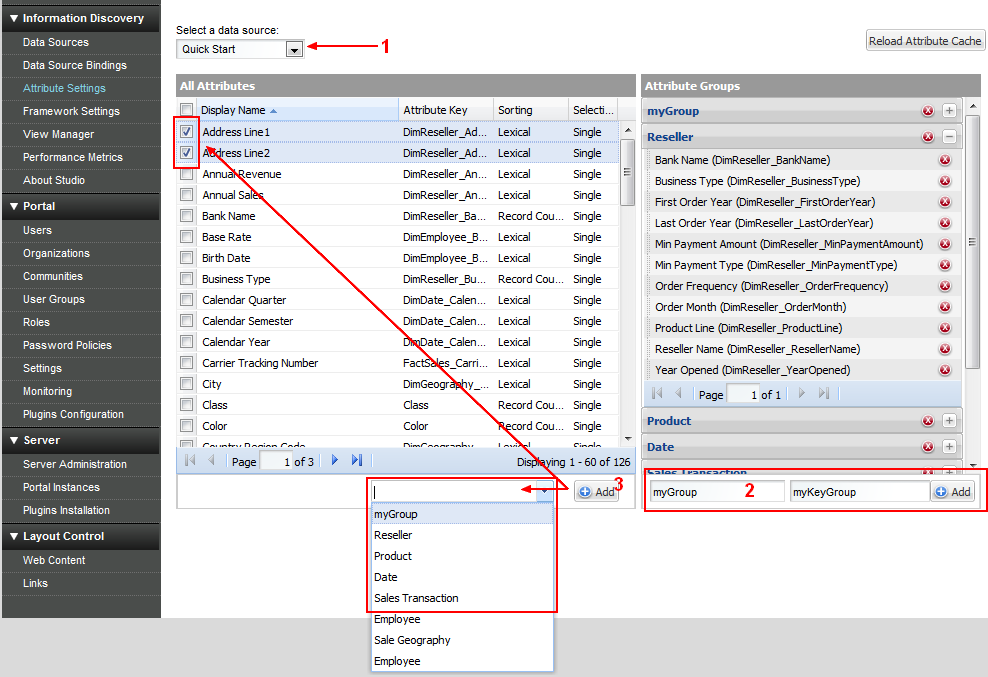Click the Reload Attribute Cache button
The width and height of the screenshot is (988, 677).
point(925,40)
